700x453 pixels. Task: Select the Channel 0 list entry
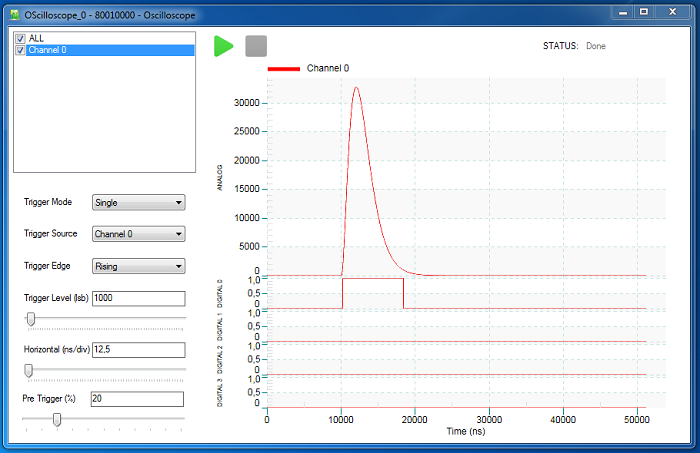(104, 50)
